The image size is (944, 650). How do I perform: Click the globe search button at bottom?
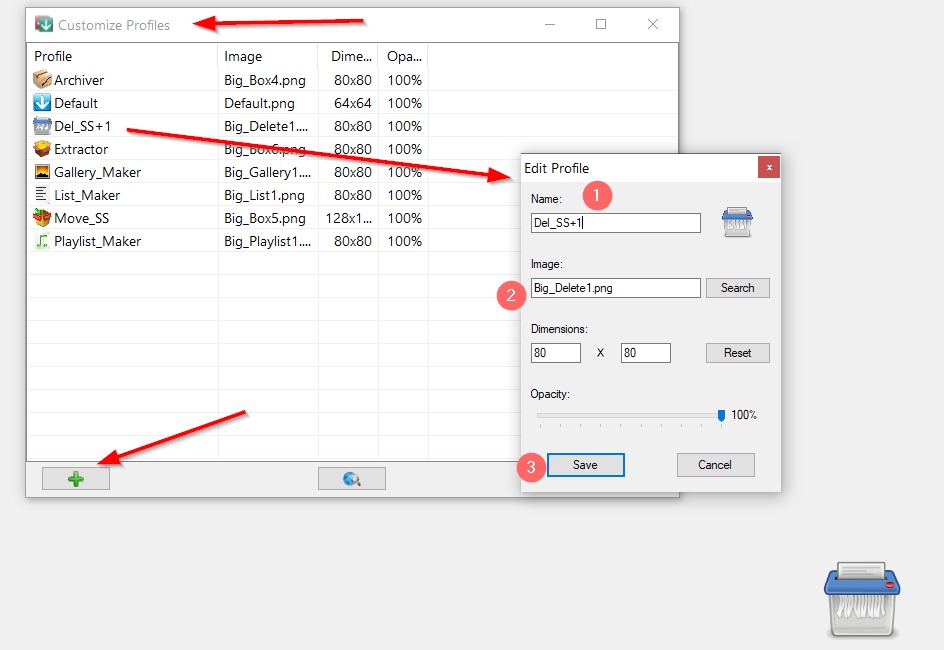[x=352, y=479]
